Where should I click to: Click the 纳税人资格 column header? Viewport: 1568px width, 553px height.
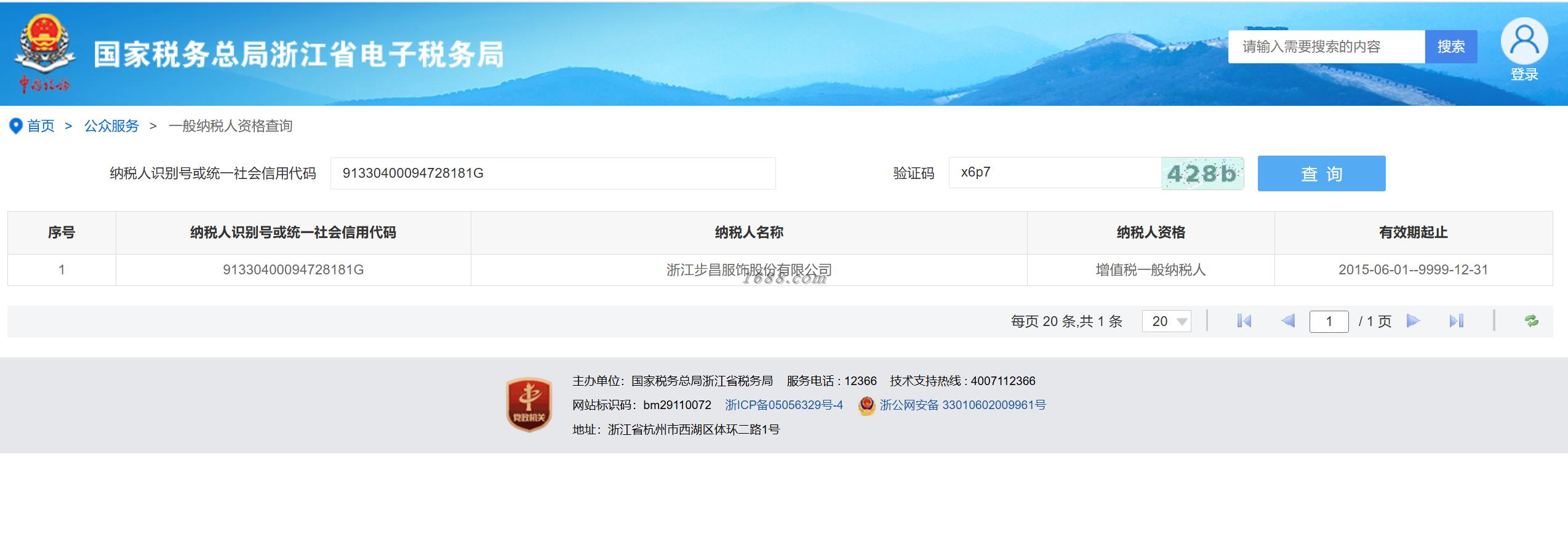[1151, 233]
